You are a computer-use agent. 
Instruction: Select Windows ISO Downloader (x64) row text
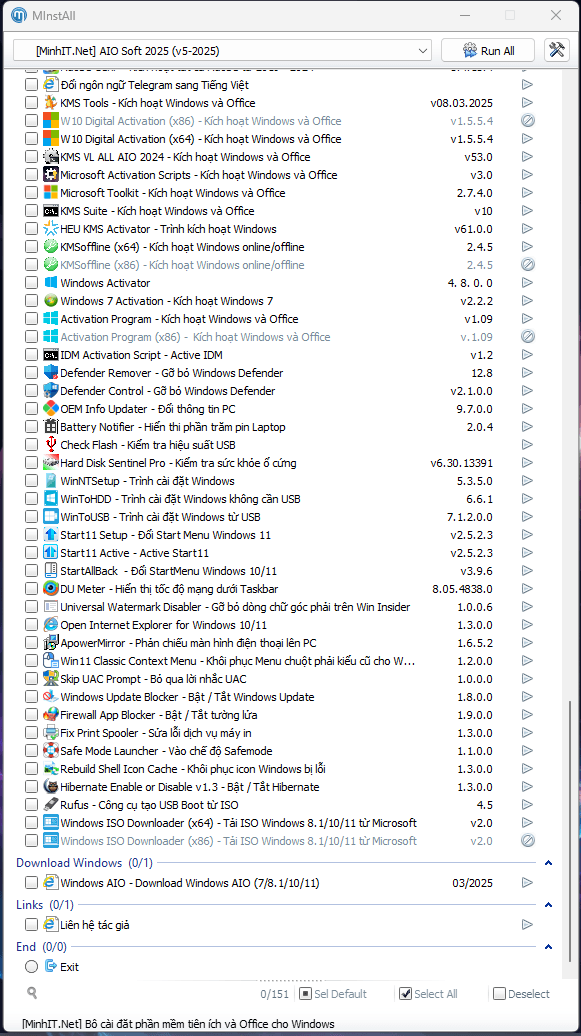tap(239, 823)
